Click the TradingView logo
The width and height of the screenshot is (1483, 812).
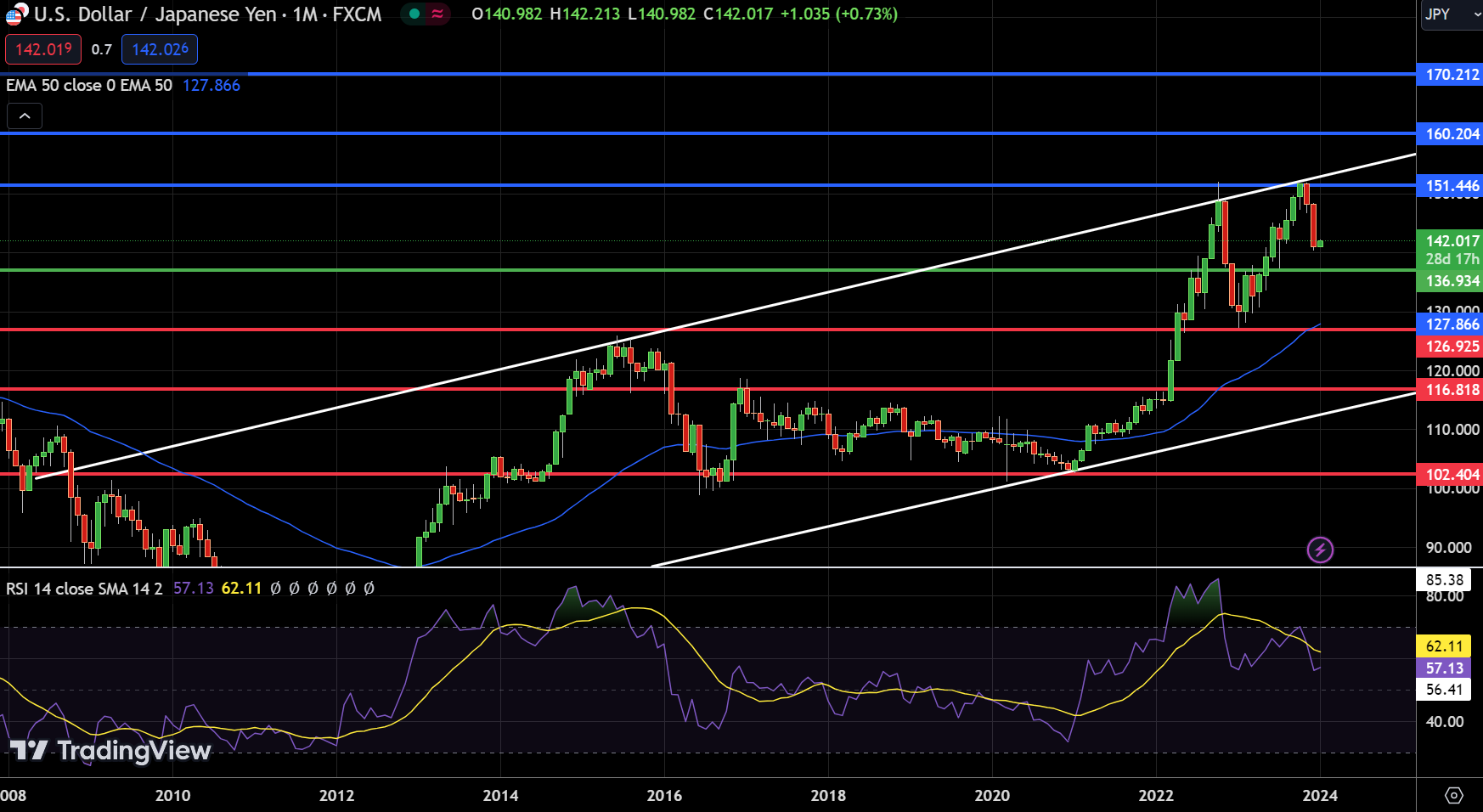(x=110, y=751)
